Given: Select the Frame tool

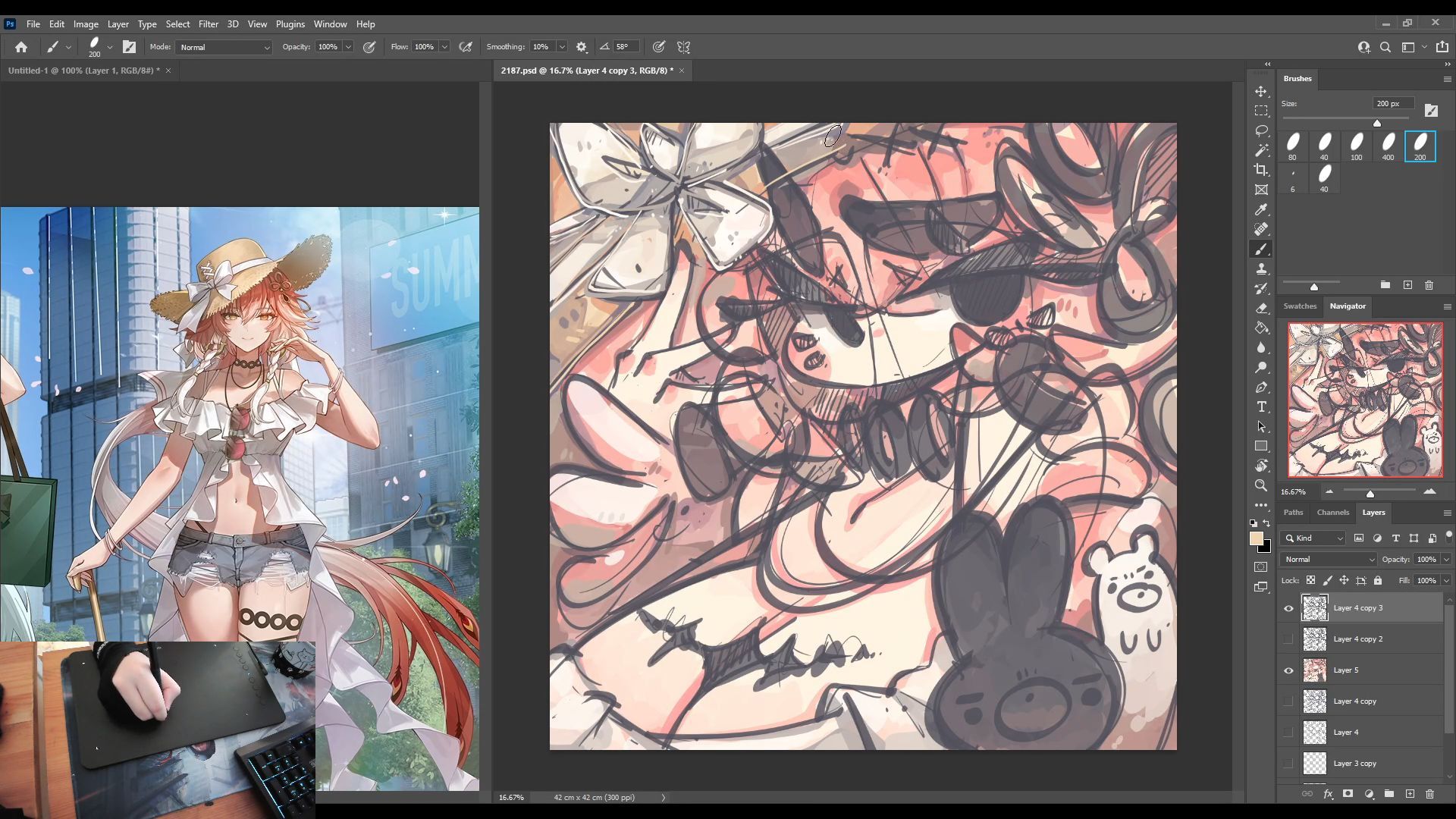Looking at the screenshot, I should point(1261,190).
